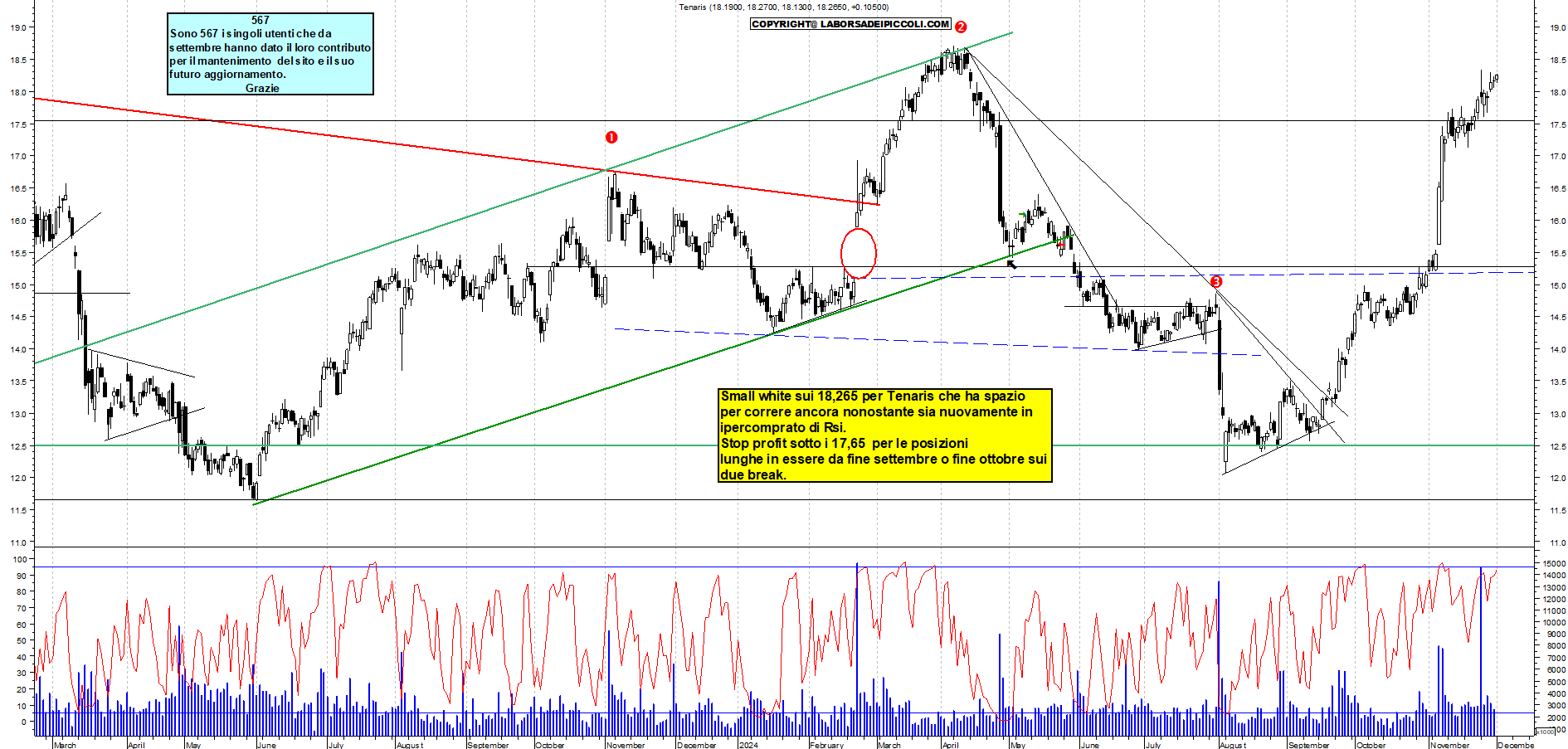Click the 15000 volume axis label
1568x749 pixels.
pos(1554,563)
